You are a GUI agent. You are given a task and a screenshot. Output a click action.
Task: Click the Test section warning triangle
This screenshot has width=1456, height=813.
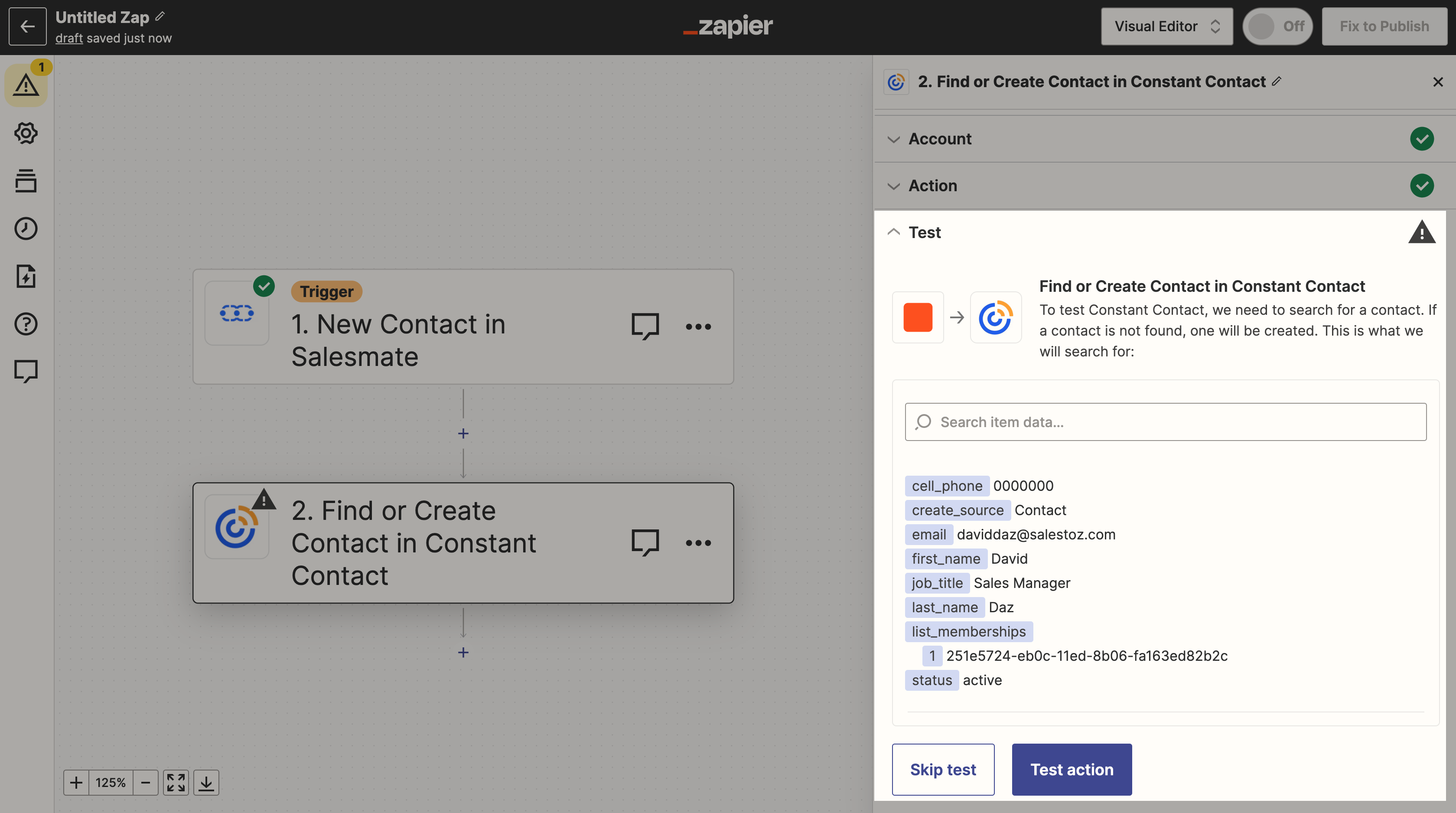point(1421,232)
